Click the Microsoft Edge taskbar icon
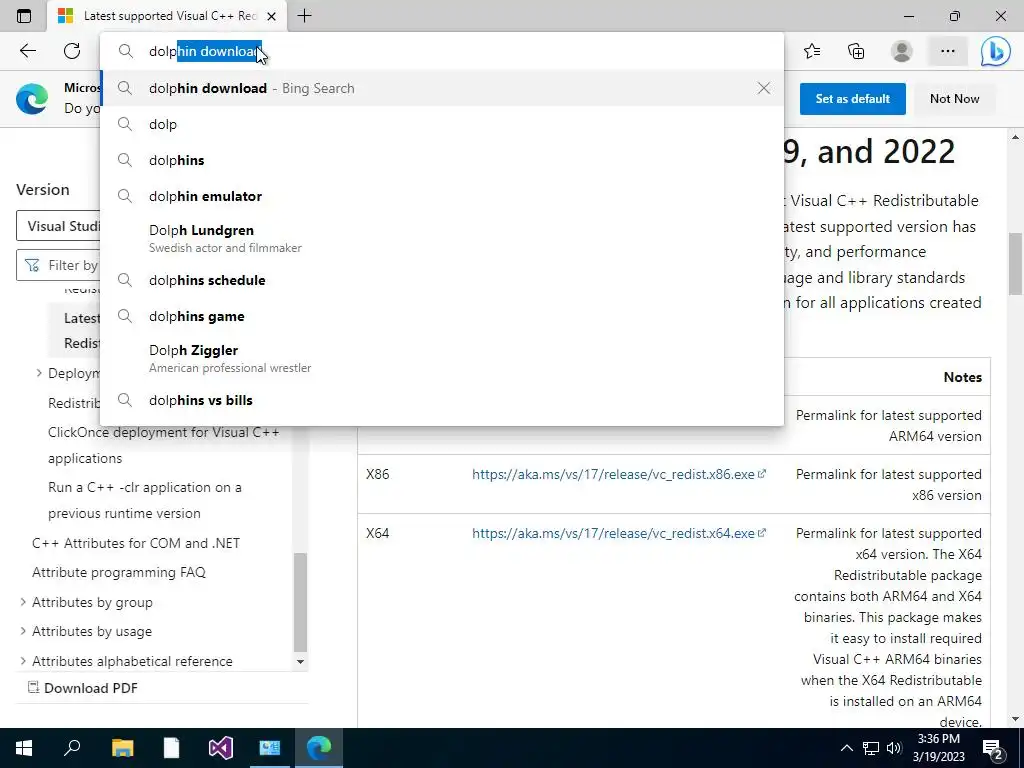 (319, 748)
